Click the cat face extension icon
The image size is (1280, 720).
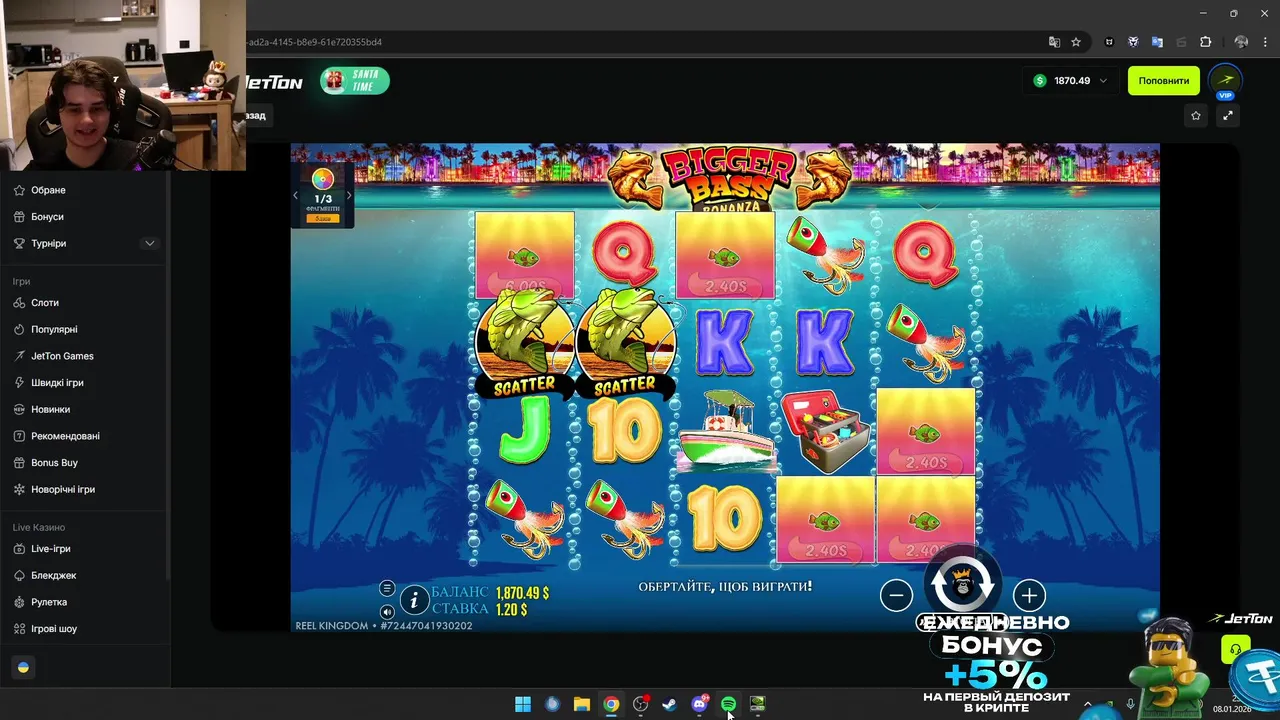tap(1109, 42)
